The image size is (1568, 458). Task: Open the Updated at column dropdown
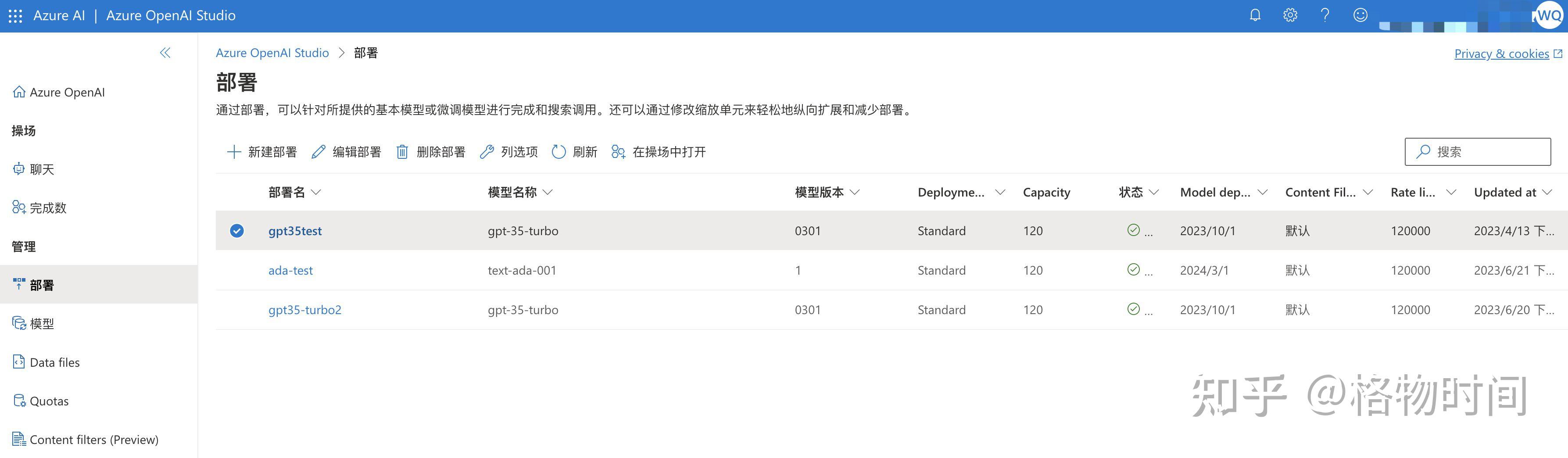point(1547,192)
